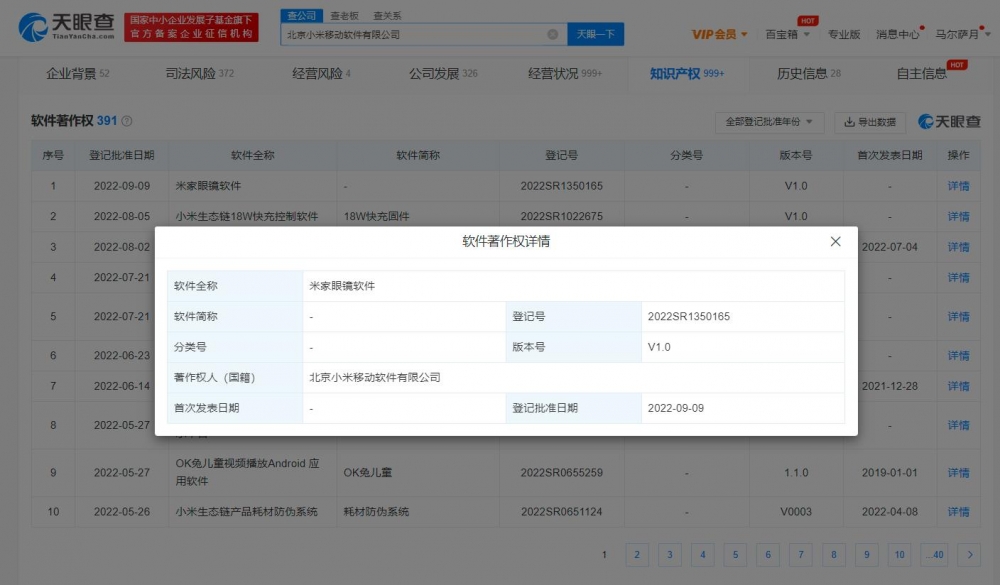The image size is (1000, 585).
Task: Switch to 查关系 search tab
Action: tap(387, 15)
